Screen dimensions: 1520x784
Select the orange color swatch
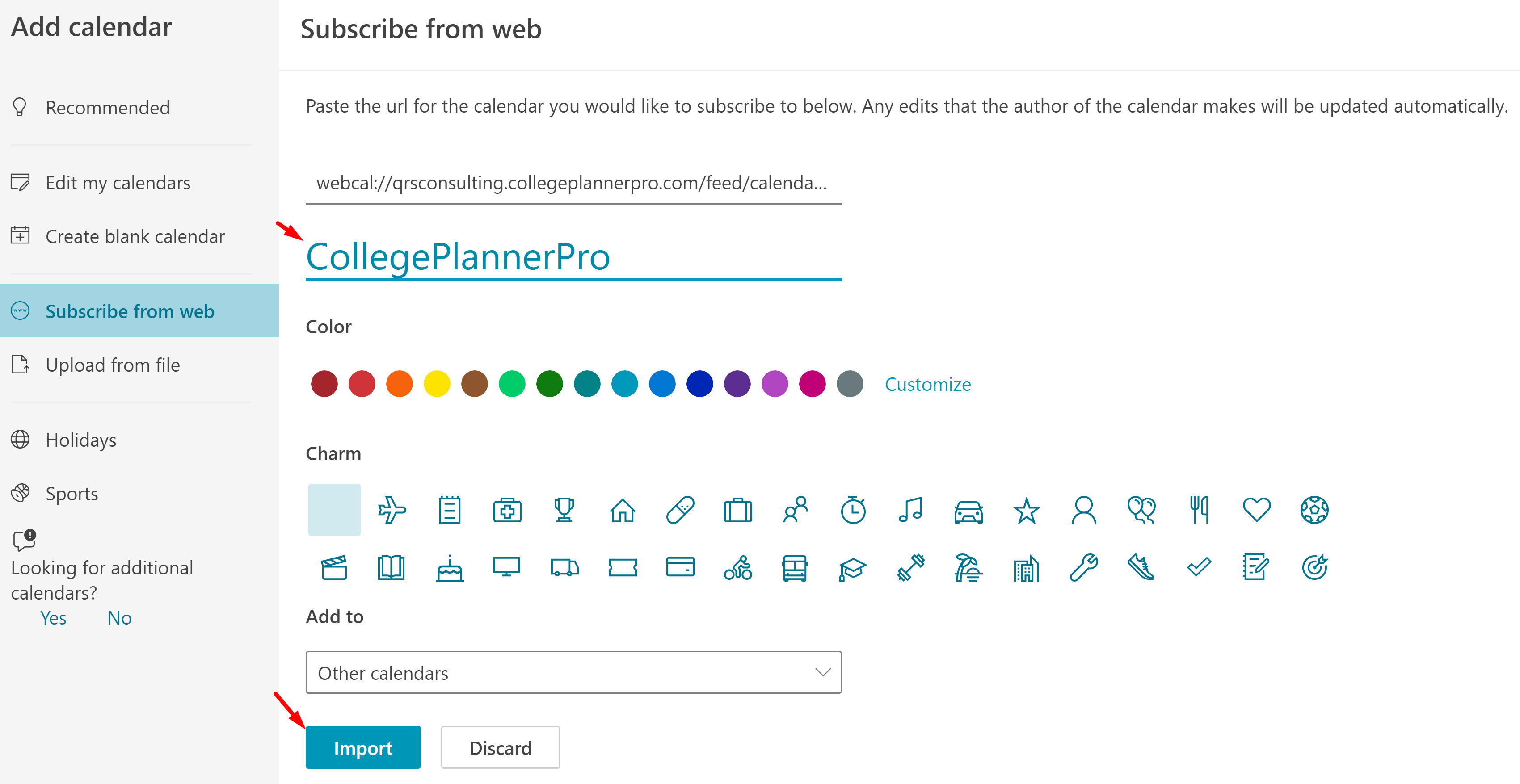pyautogui.click(x=400, y=384)
